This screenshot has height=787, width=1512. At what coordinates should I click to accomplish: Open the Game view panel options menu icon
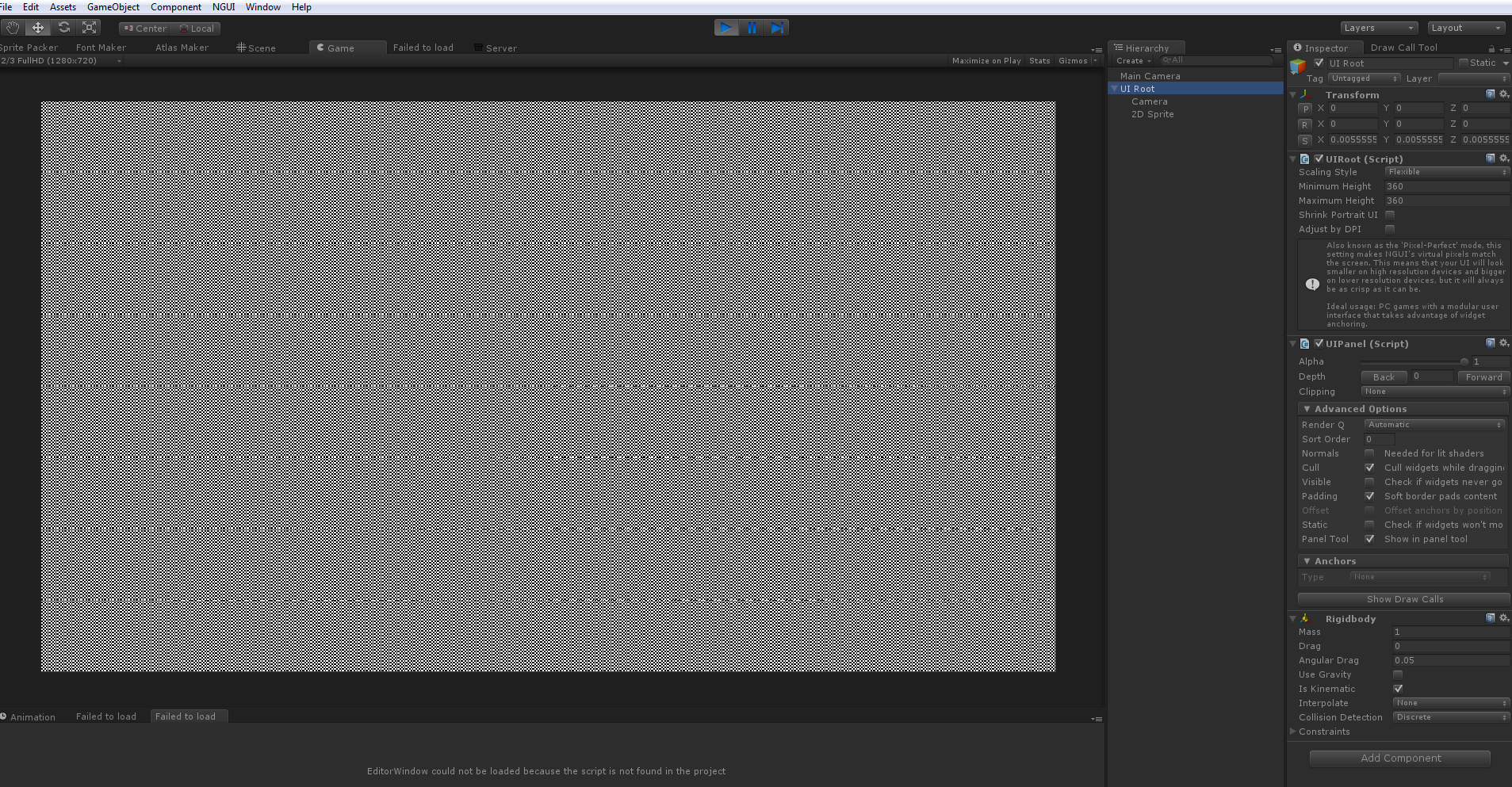tap(1097, 50)
